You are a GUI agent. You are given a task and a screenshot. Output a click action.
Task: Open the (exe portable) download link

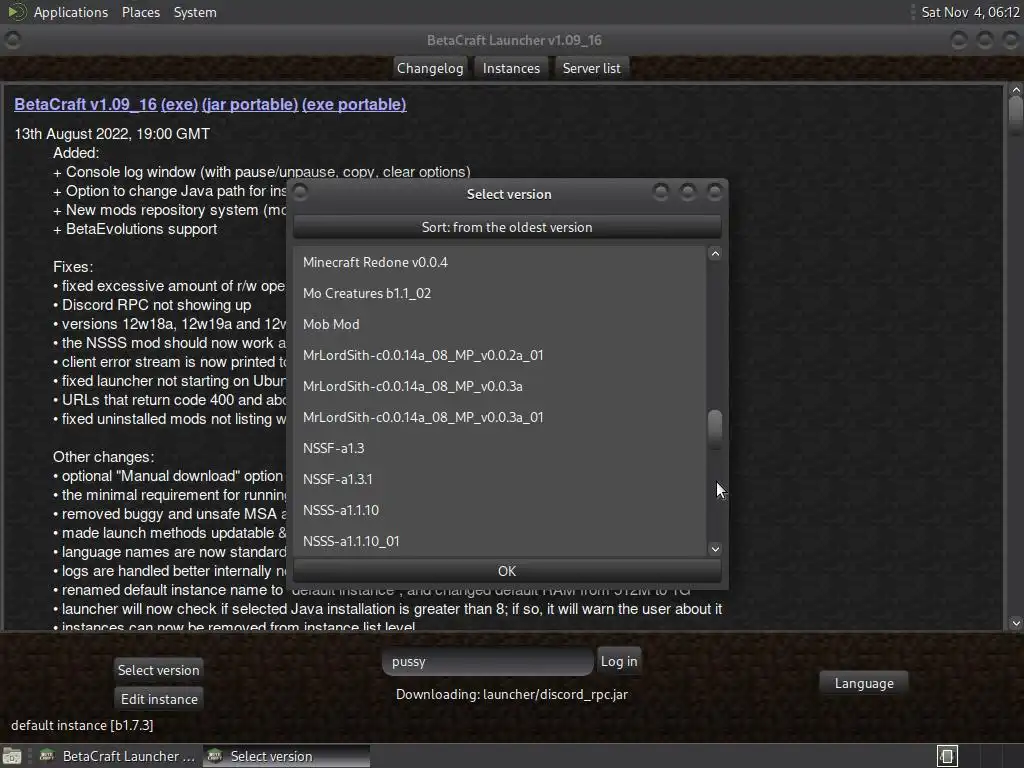[354, 104]
